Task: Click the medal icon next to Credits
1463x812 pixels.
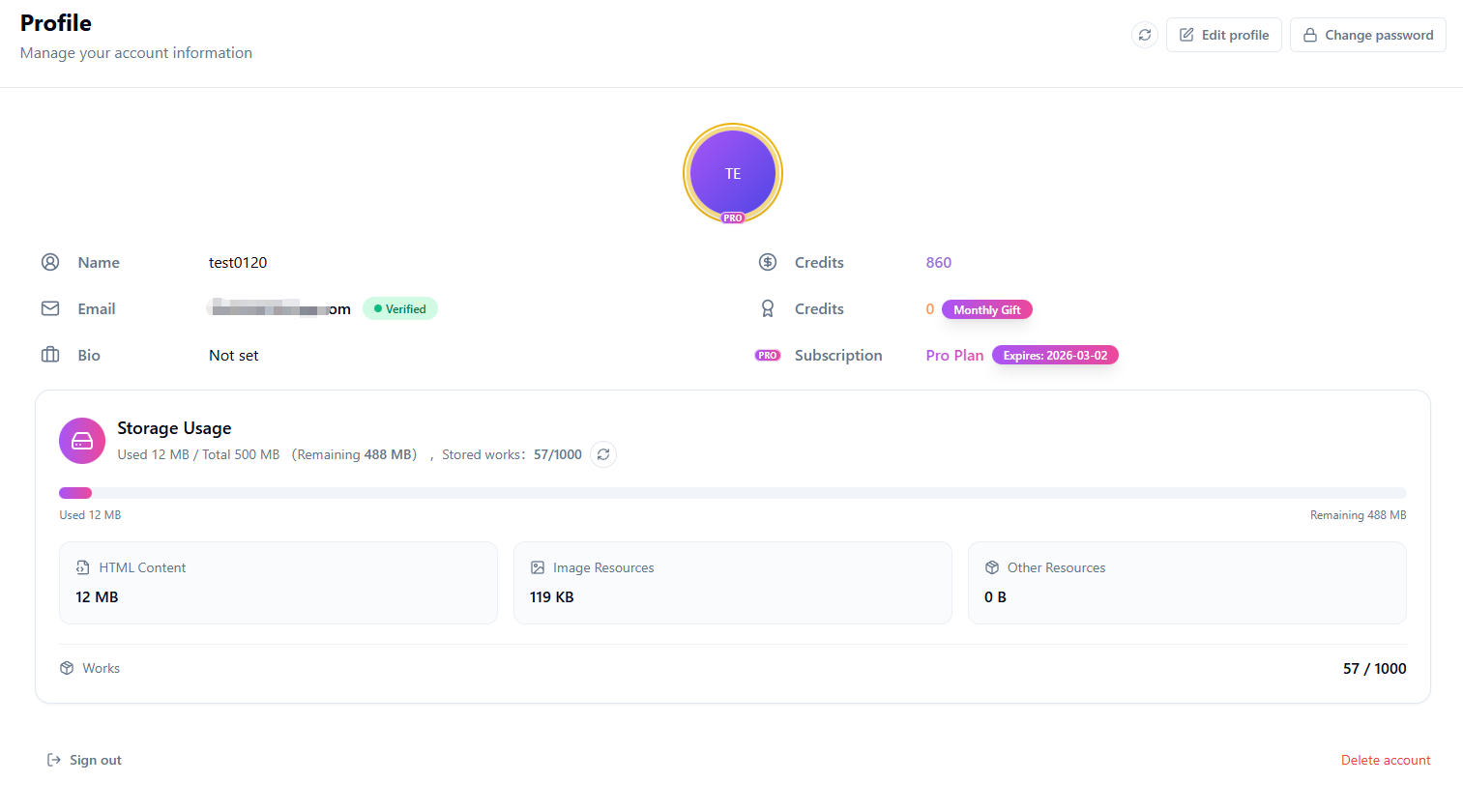Action: coord(767,307)
